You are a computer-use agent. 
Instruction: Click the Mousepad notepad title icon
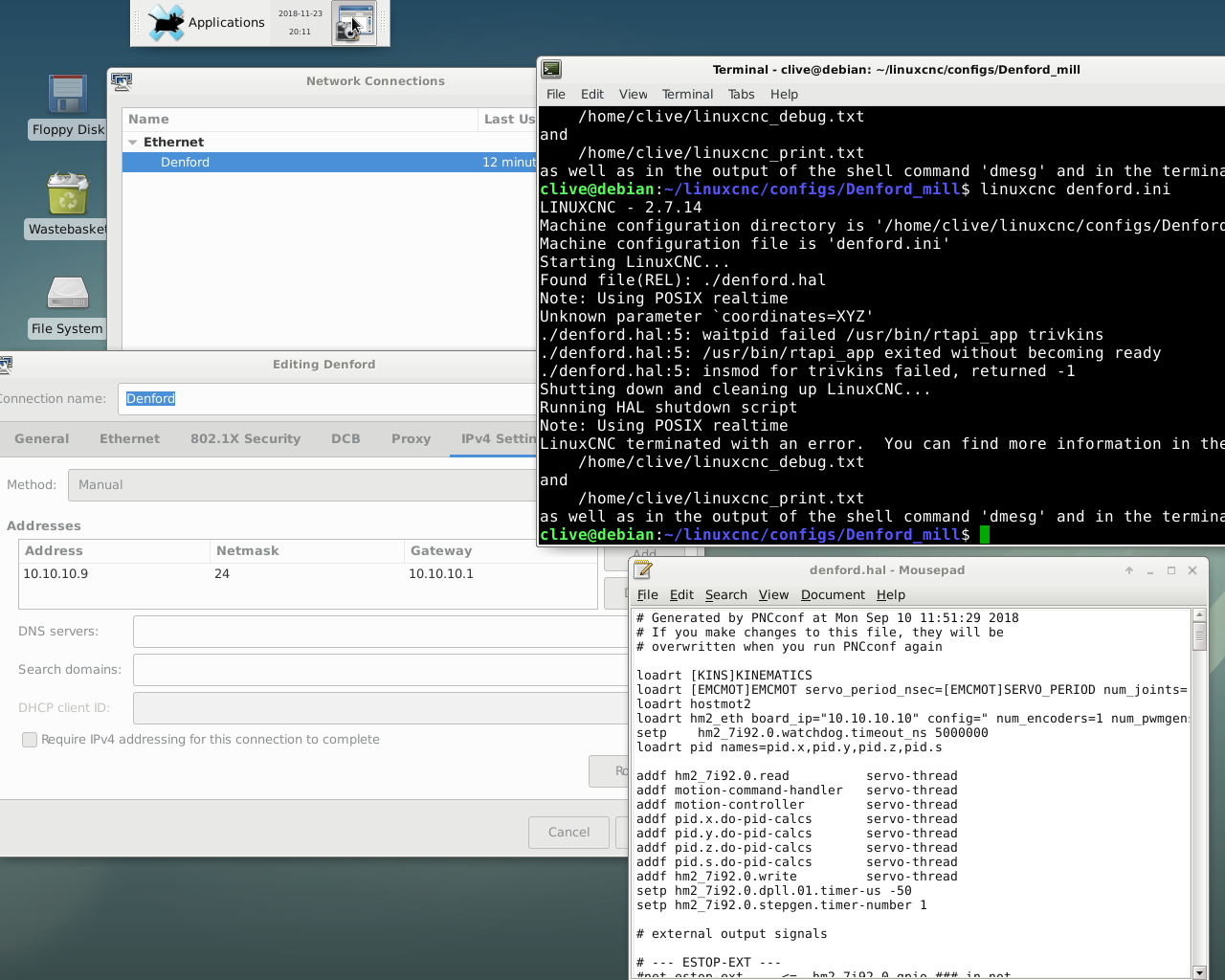pos(643,569)
